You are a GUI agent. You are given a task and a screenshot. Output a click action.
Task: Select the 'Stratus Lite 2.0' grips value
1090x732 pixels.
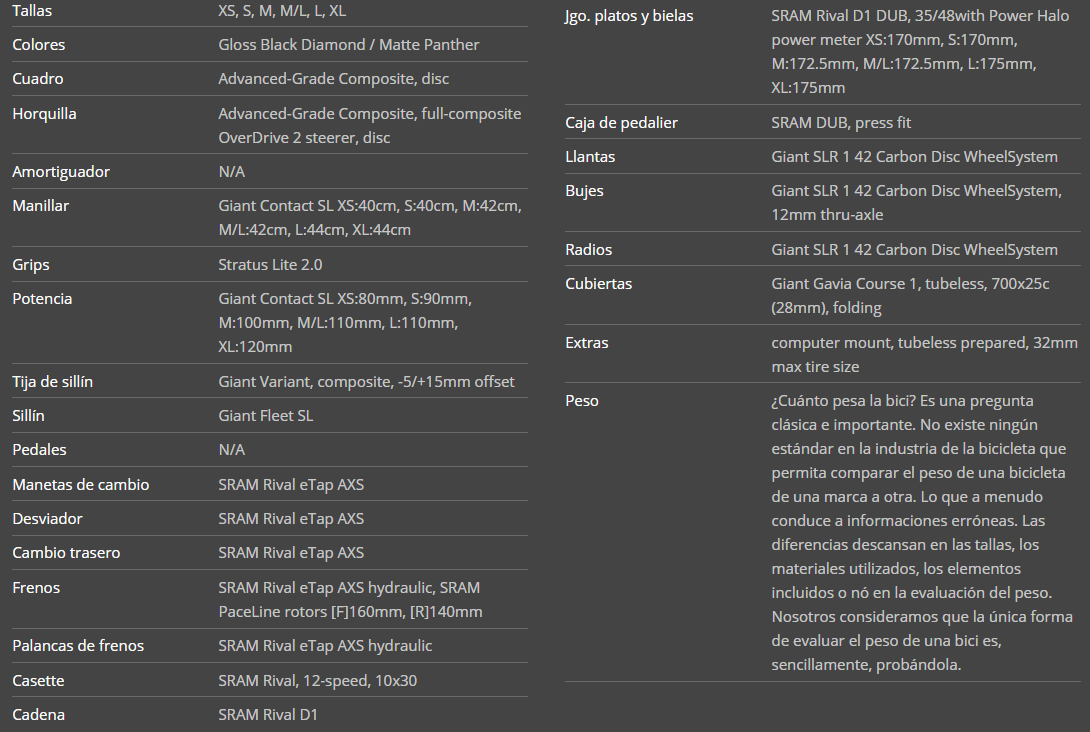[x=270, y=265]
